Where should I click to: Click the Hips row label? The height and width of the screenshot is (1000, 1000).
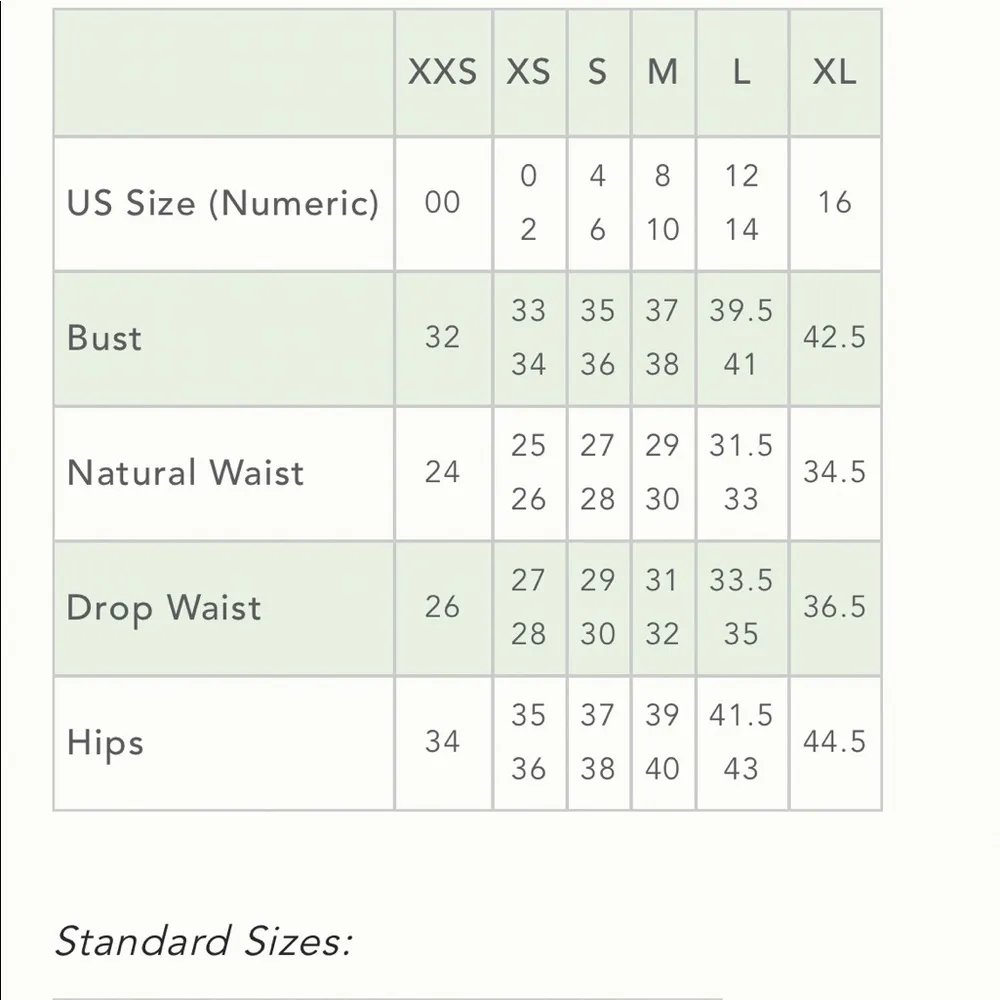[105, 743]
